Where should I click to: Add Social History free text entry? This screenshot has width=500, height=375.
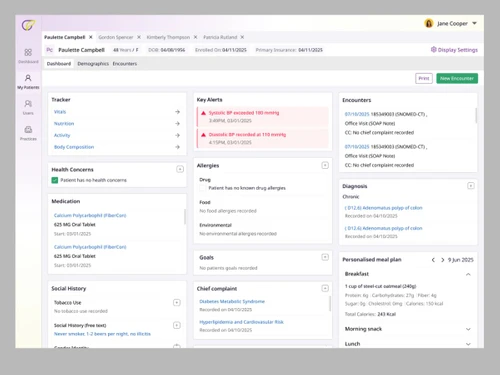pyautogui.click(x=177, y=325)
